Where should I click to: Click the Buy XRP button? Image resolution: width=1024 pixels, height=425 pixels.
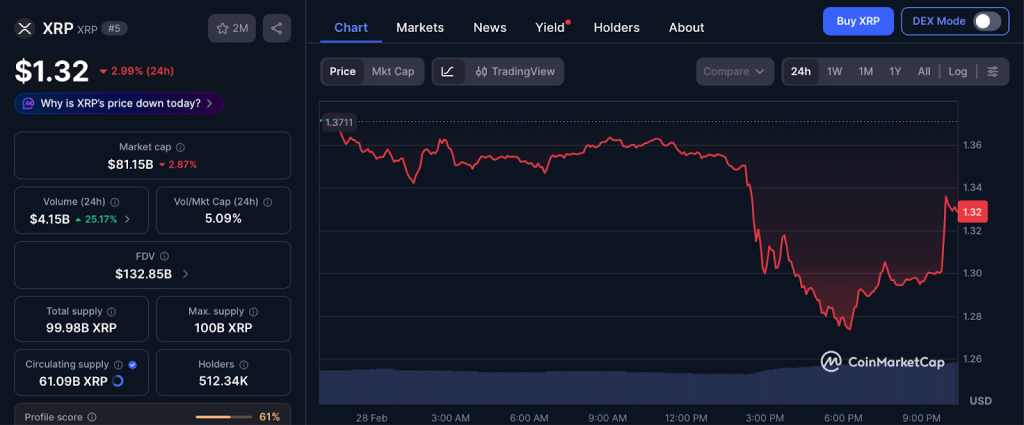[x=858, y=21]
